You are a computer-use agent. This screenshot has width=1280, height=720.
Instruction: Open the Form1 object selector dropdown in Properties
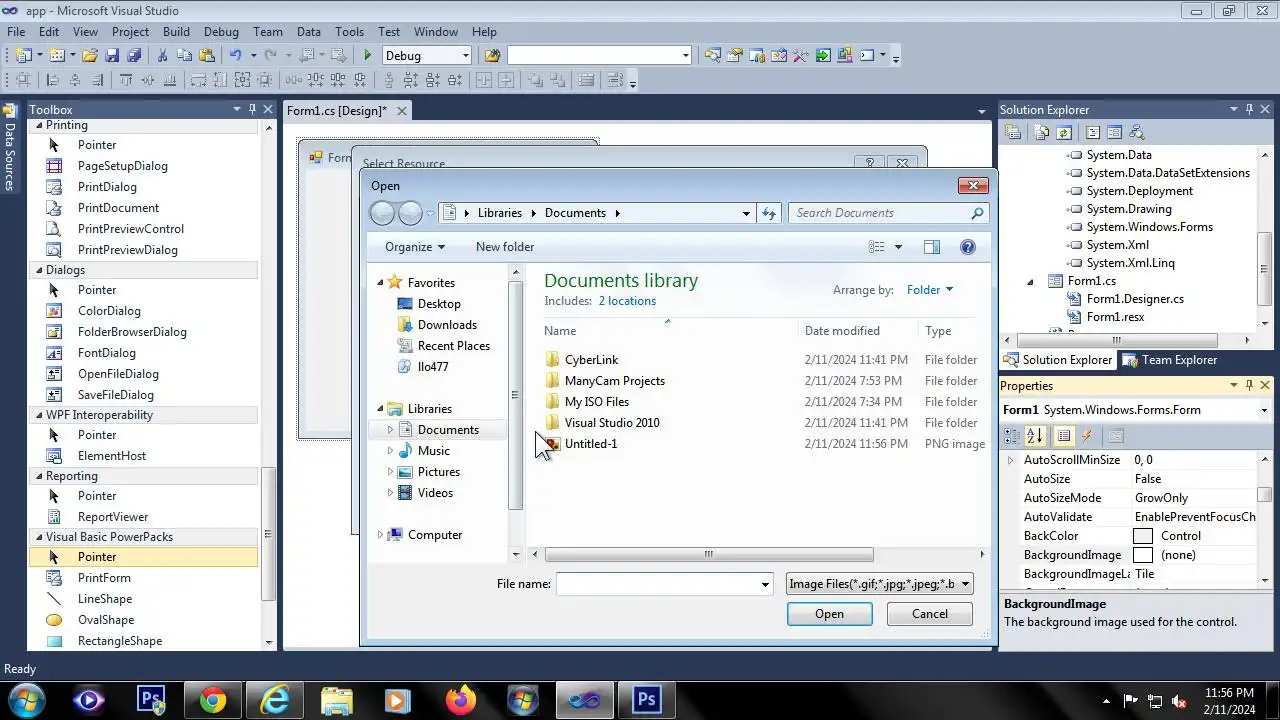tap(1264, 410)
